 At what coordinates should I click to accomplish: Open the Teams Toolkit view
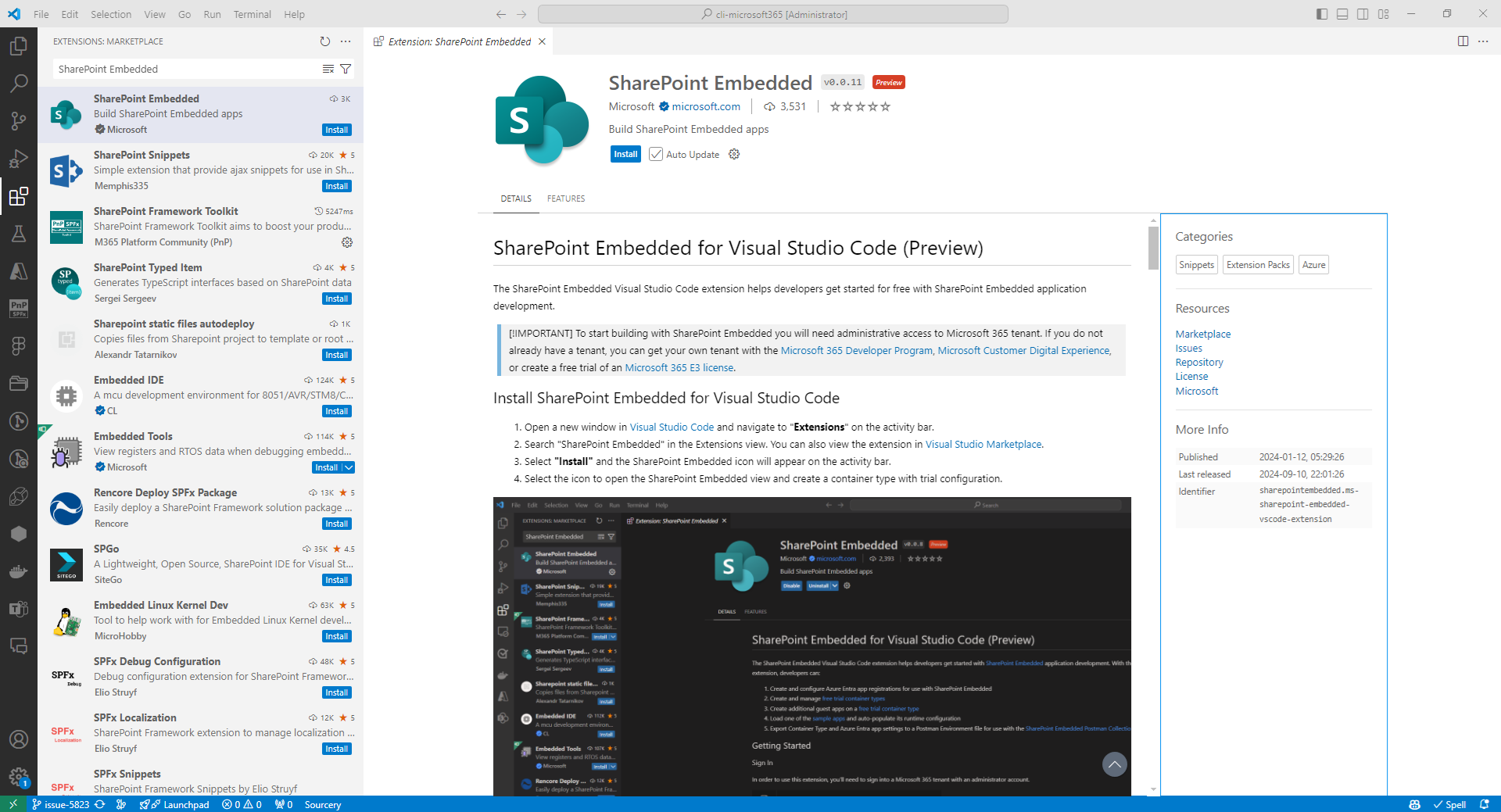point(20,609)
